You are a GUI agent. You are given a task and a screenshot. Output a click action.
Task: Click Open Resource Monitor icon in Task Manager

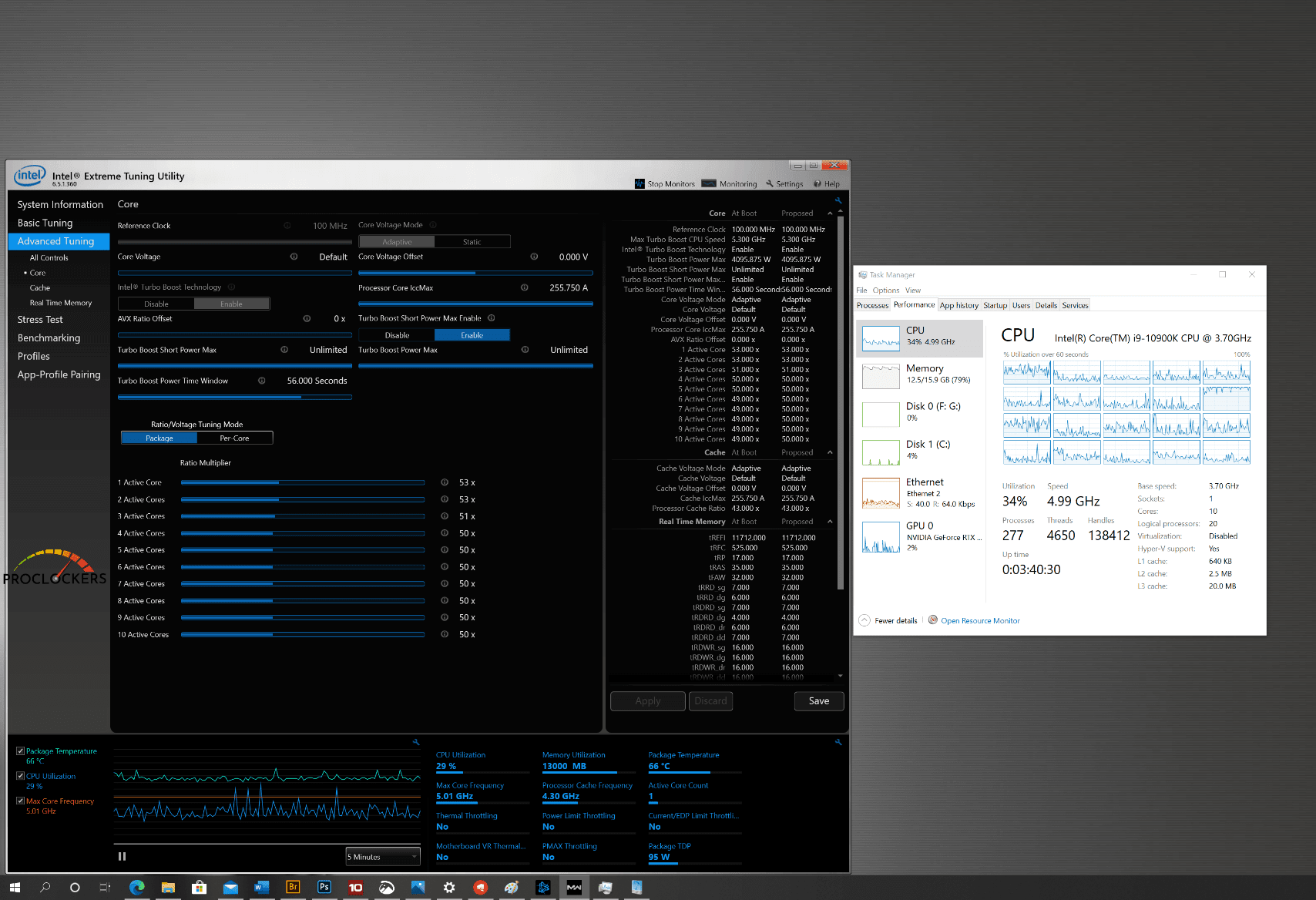pos(933,620)
